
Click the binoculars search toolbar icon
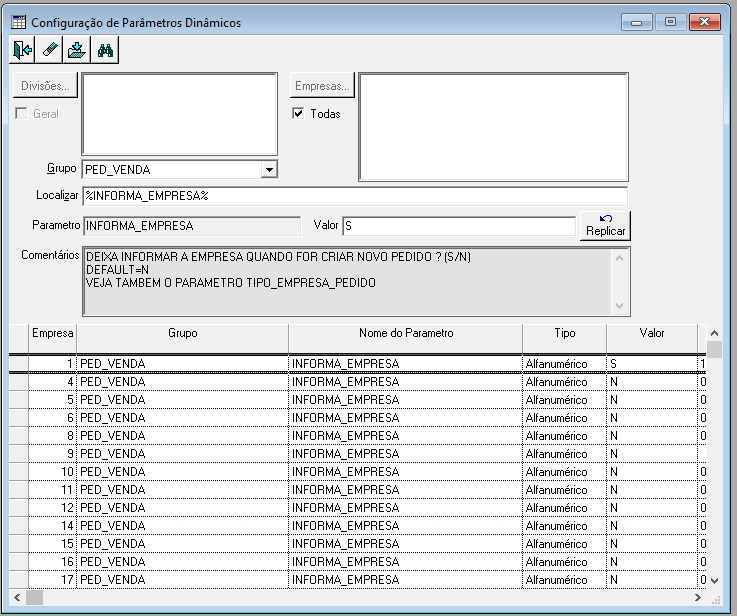[x=105, y=50]
